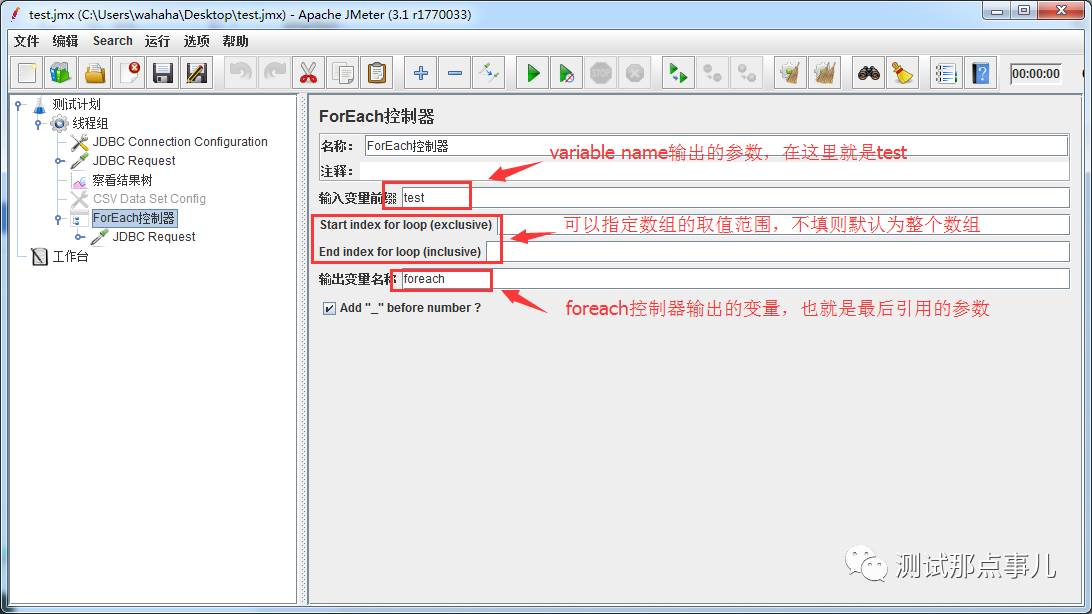Click the Redo arrow icon
Viewport: 1092px width, 614px height.
click(x=275, y=72)
